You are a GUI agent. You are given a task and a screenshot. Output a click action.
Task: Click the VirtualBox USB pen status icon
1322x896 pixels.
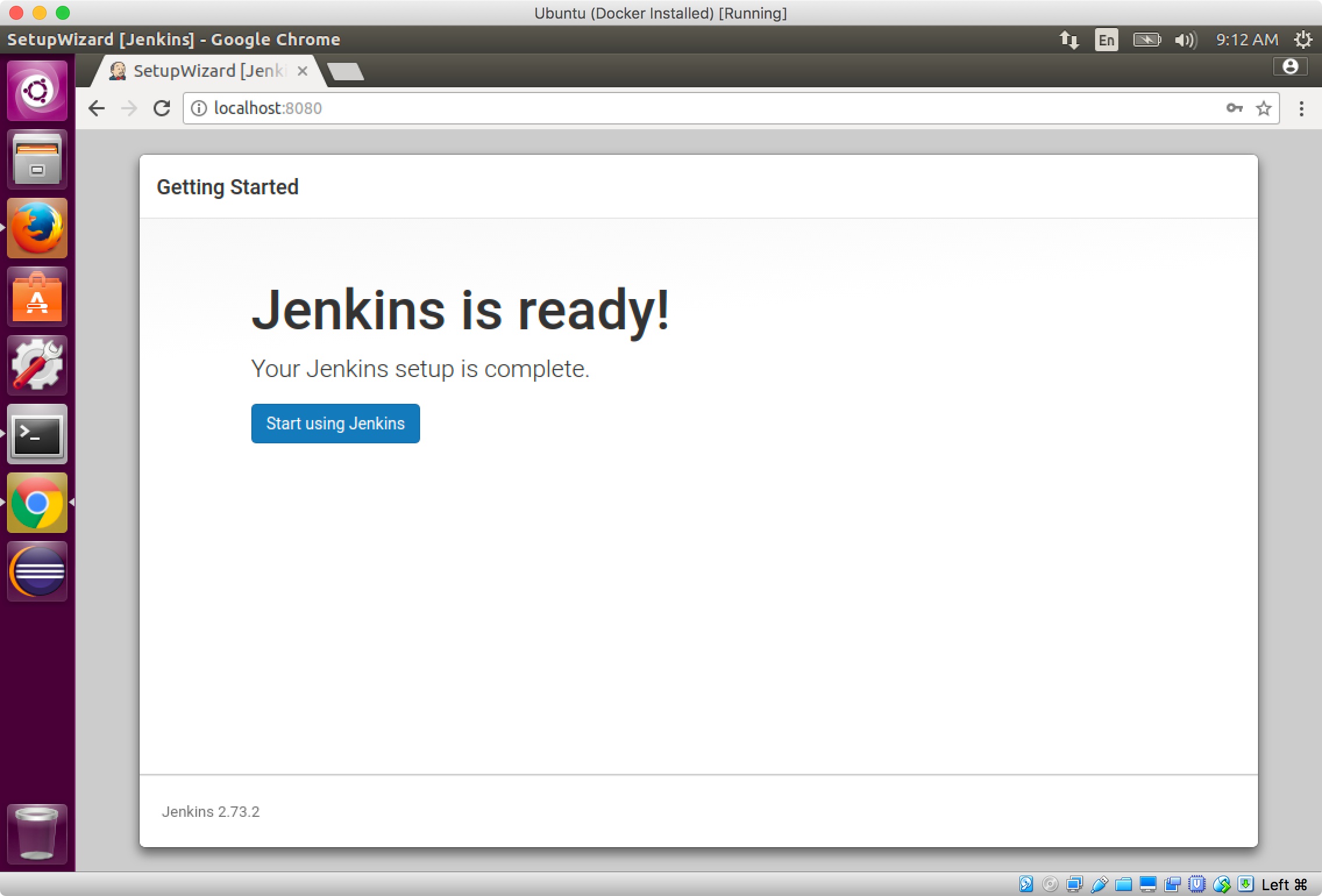click(1099, 884)
